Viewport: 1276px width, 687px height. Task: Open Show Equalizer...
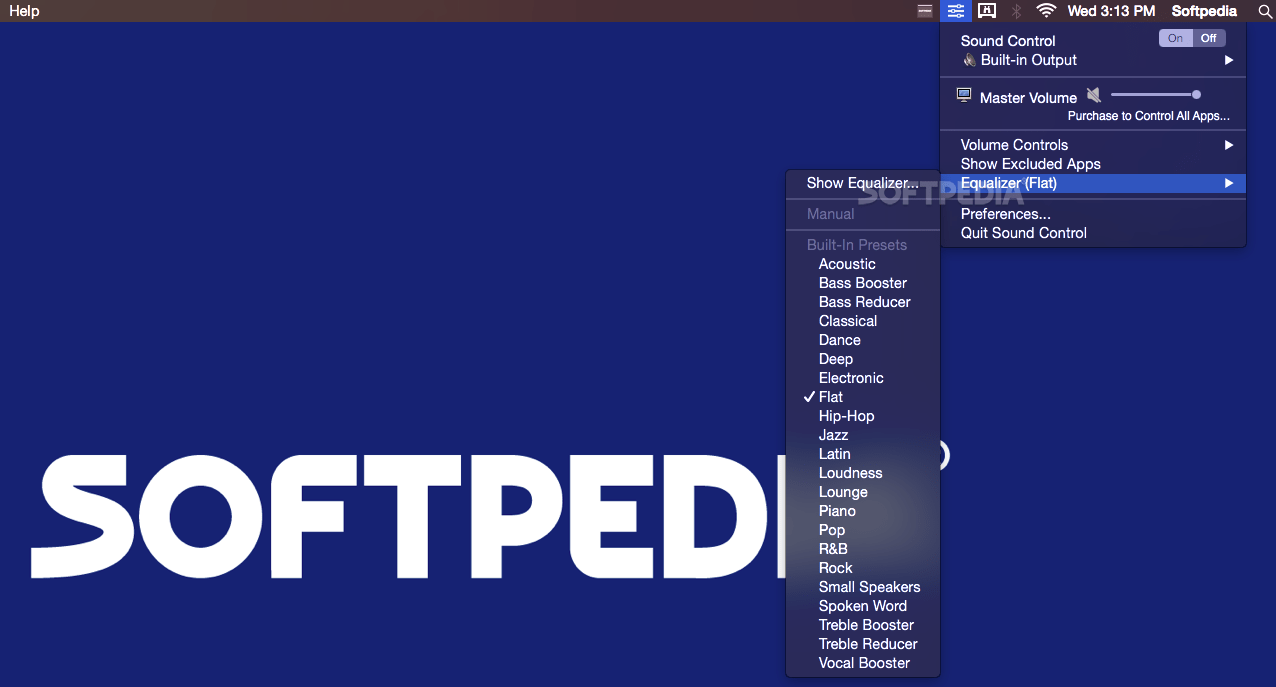[864, 183]
